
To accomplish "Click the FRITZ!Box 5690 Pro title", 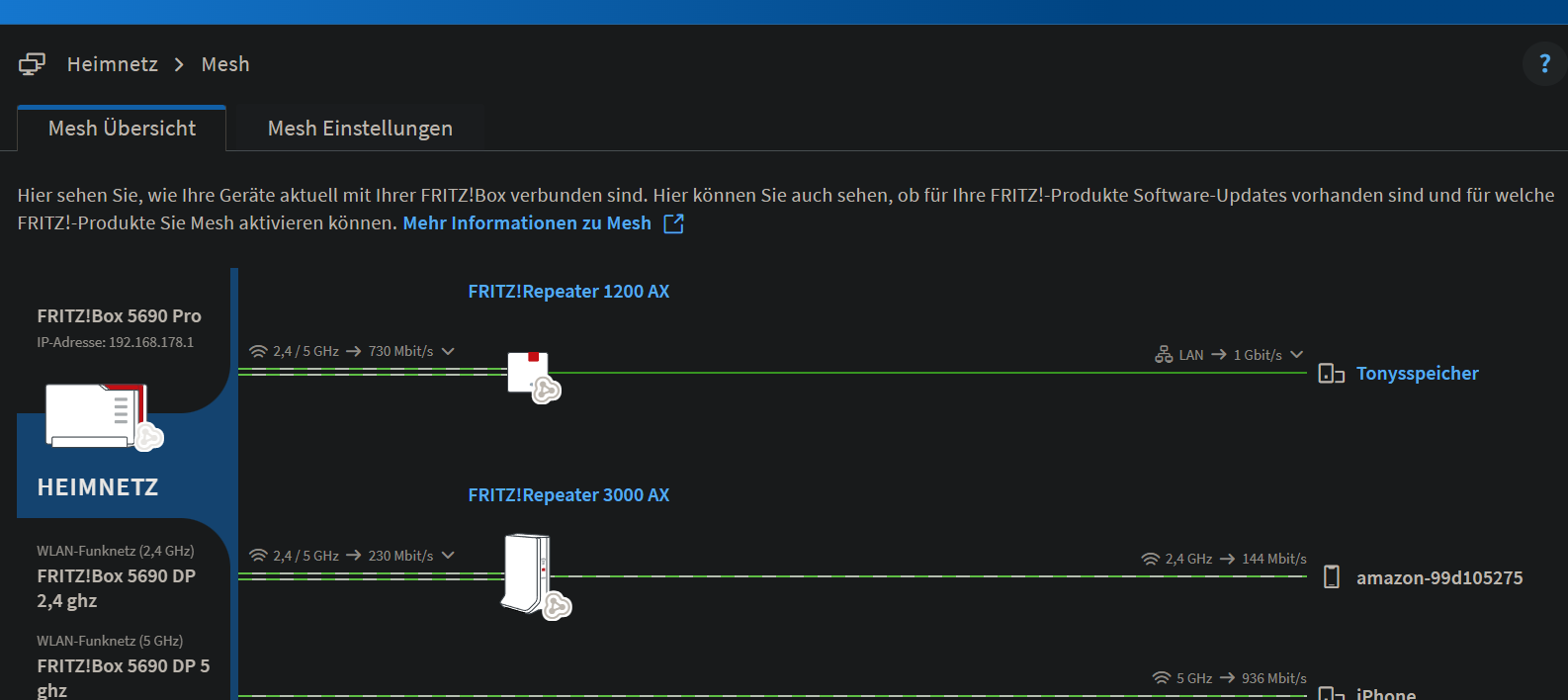I will (119, 316).
